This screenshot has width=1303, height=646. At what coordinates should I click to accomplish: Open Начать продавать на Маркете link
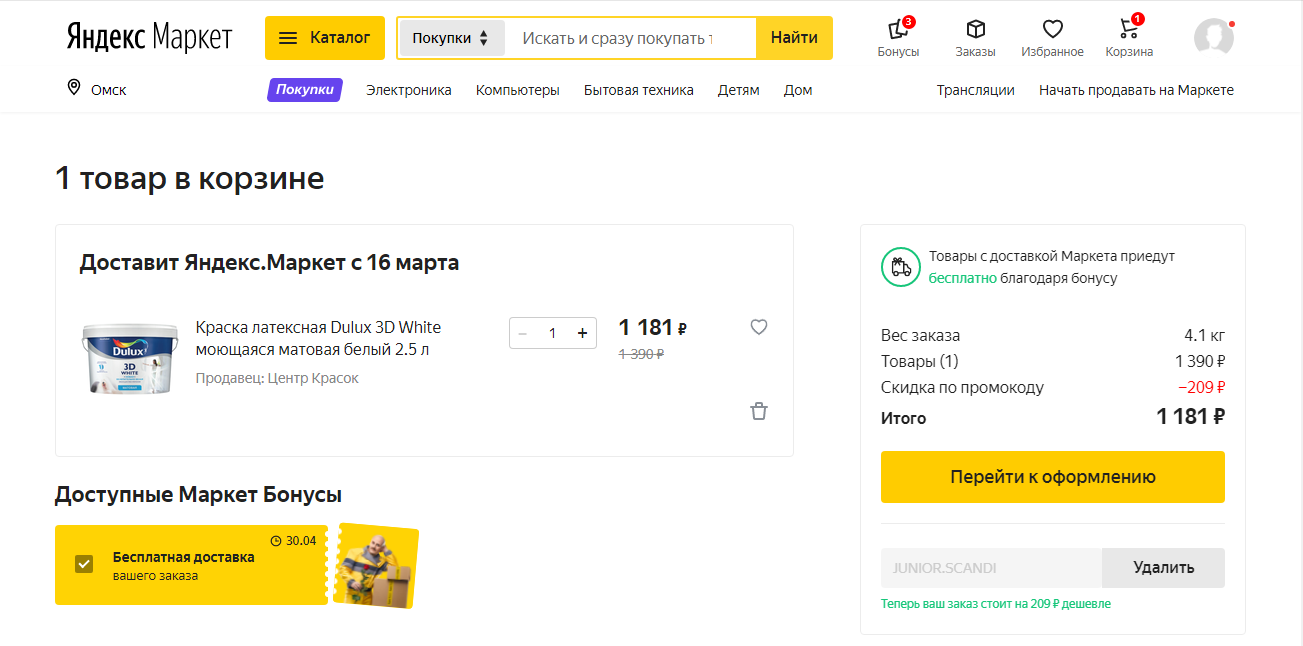coord(1136,90)
